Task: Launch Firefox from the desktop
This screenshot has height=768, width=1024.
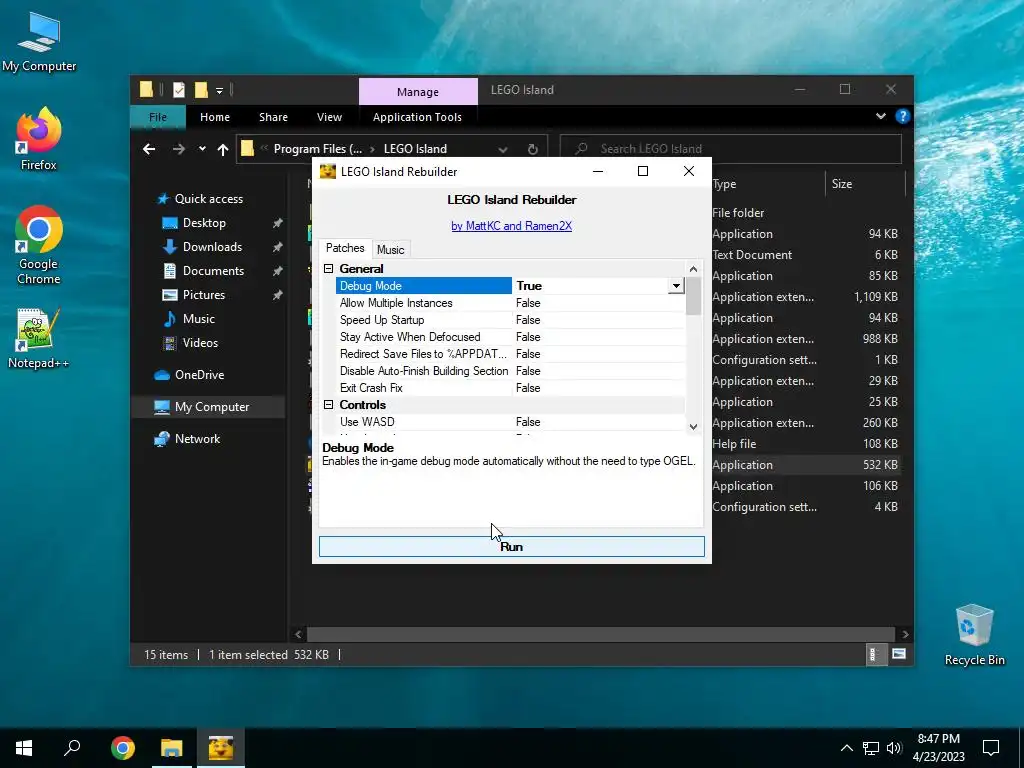Action: pos(39,139)
